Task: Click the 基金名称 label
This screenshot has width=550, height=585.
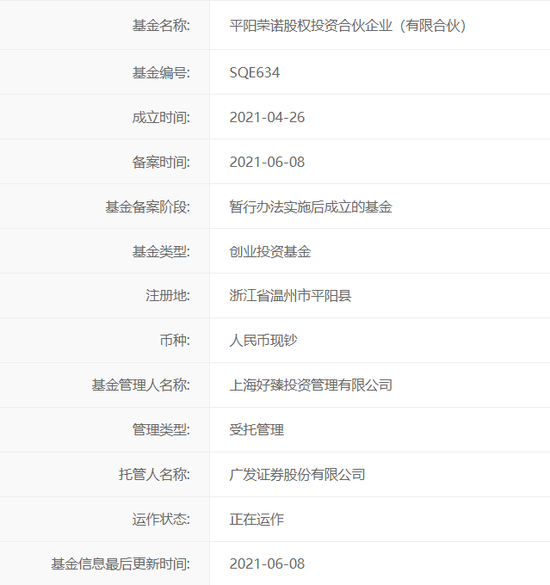Action: point(161,25)
